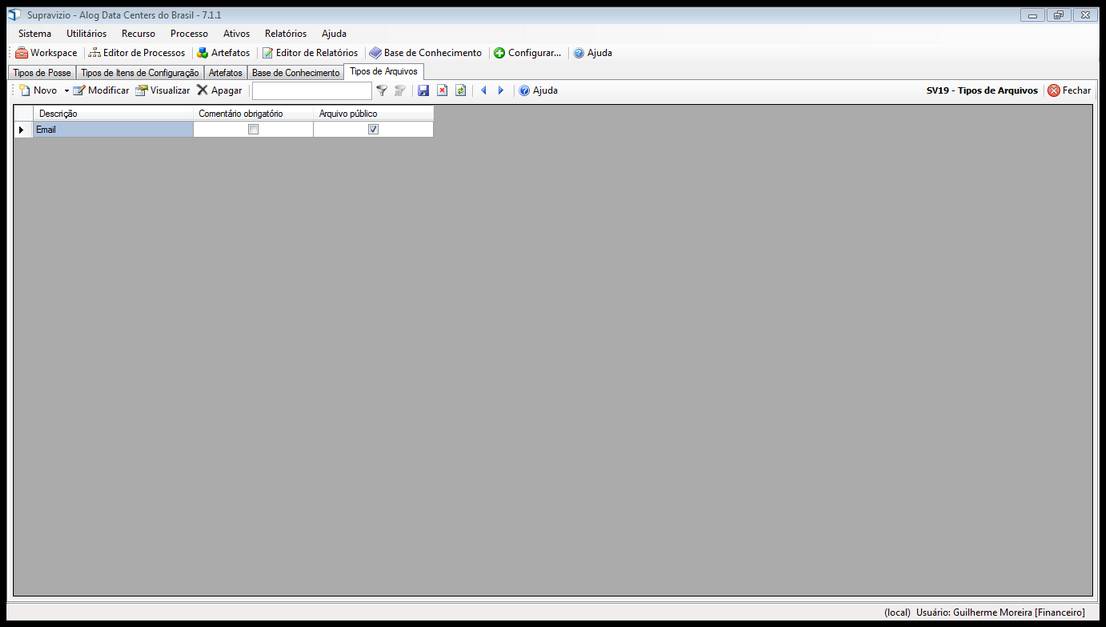Uncheck Arquivo público for the Email row
This screenshot has width=1106, height=627.
pos(373,129)
